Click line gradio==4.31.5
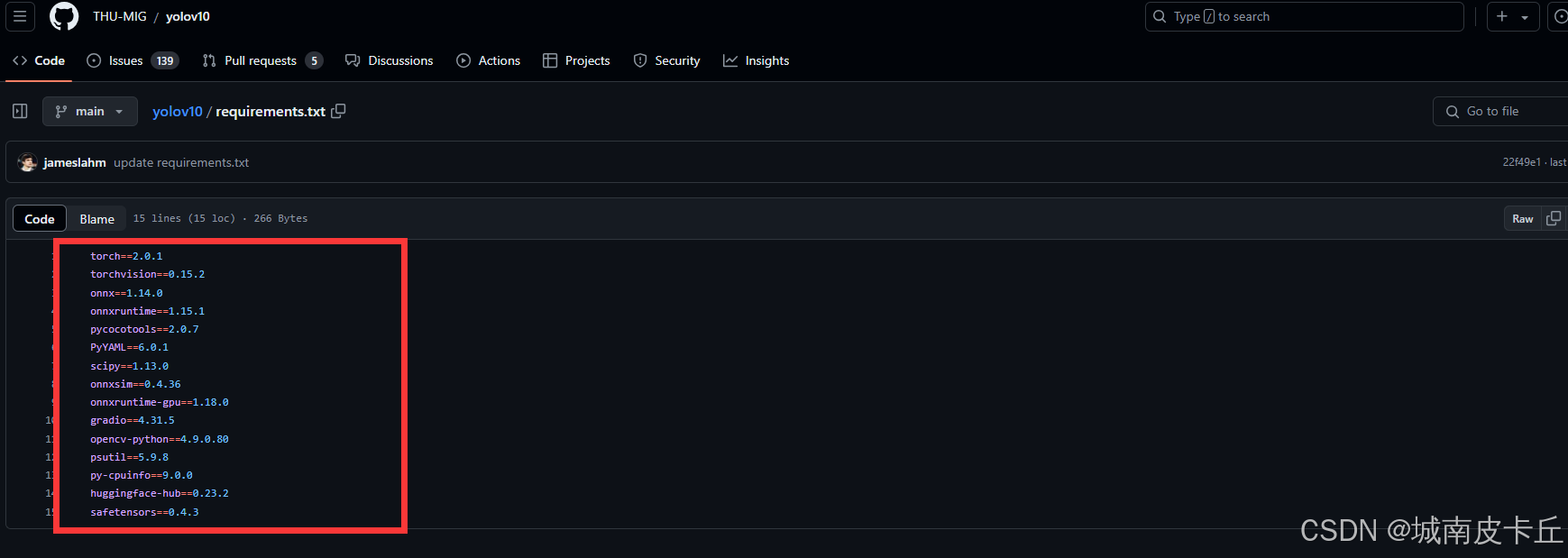Image resolution: width=1568 pixels, height=558 pixels. 133,420
